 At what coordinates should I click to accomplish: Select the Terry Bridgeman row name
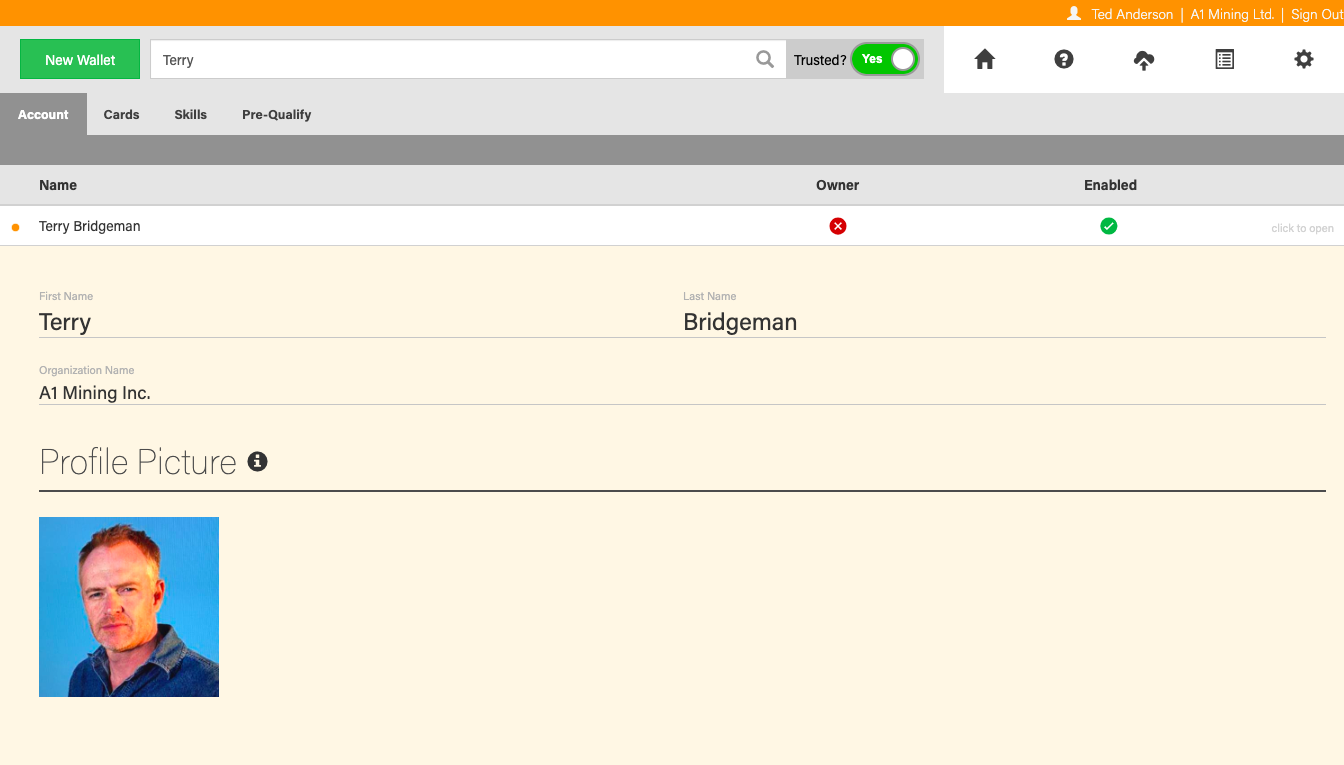pyautogui.click(x=89, y=226)
